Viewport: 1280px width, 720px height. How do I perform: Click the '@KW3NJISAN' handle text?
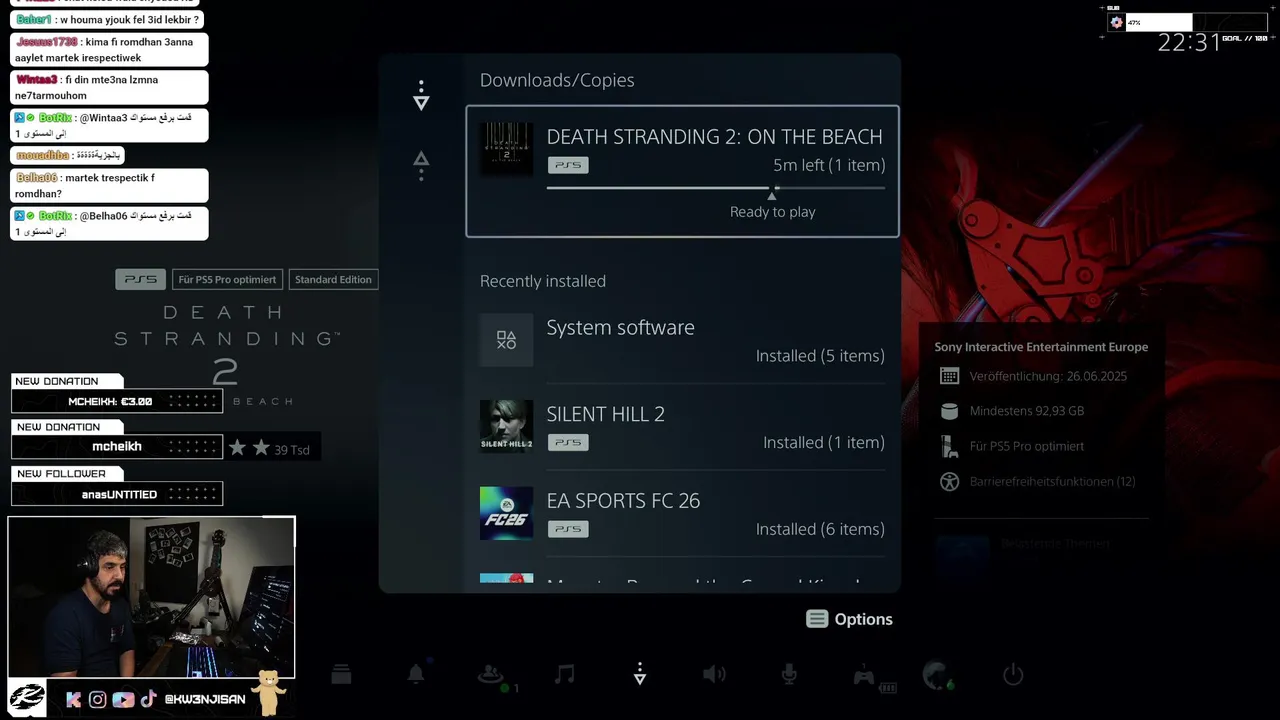pos(205,699)
